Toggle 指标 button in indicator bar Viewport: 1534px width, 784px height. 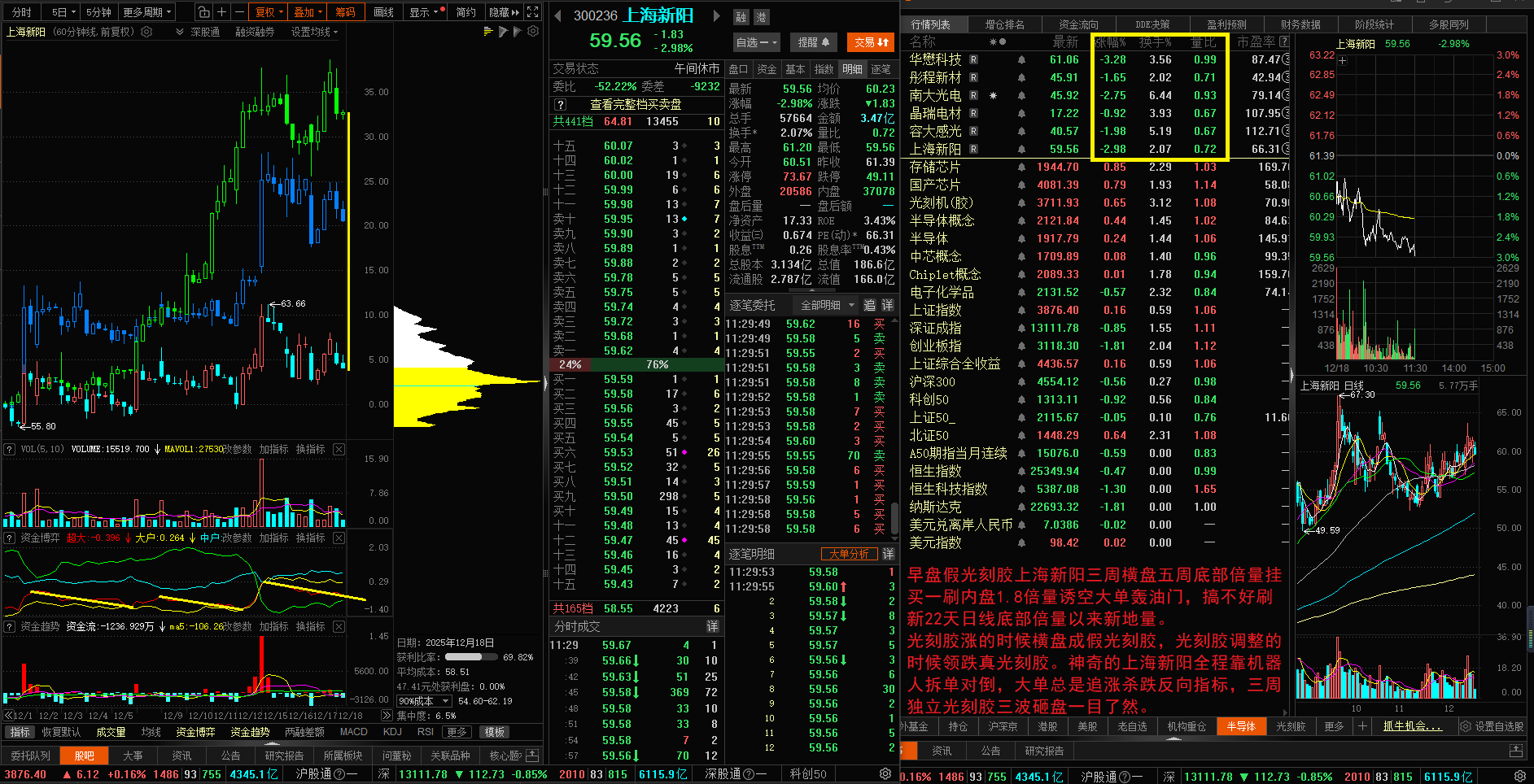point(20,732)
